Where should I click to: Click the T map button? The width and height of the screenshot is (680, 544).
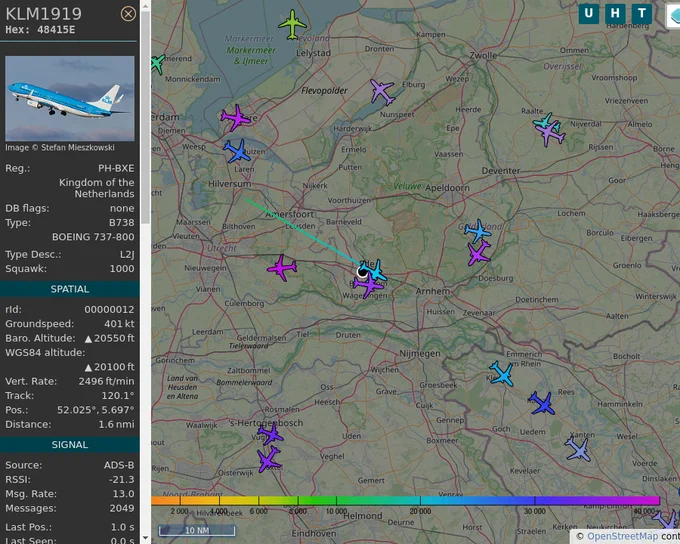tap(641, 13)
